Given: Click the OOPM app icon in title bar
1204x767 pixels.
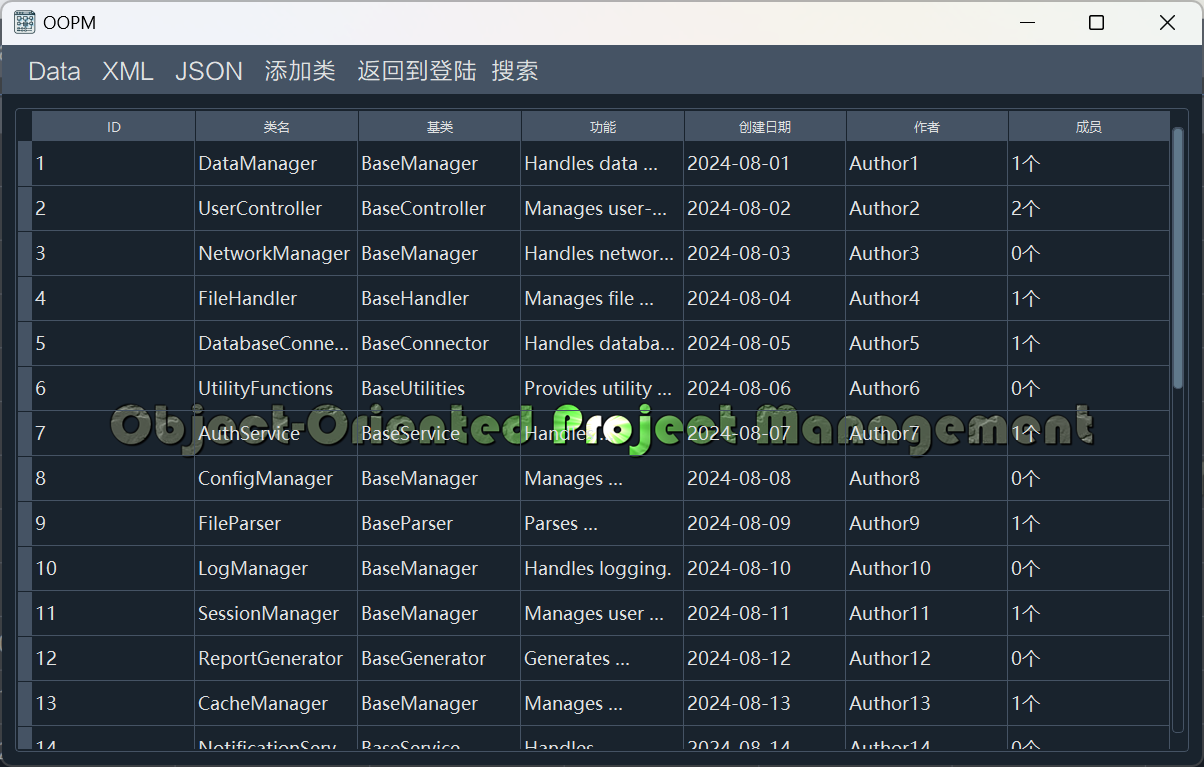Looking at the screenshot, I should pos(25,23).
